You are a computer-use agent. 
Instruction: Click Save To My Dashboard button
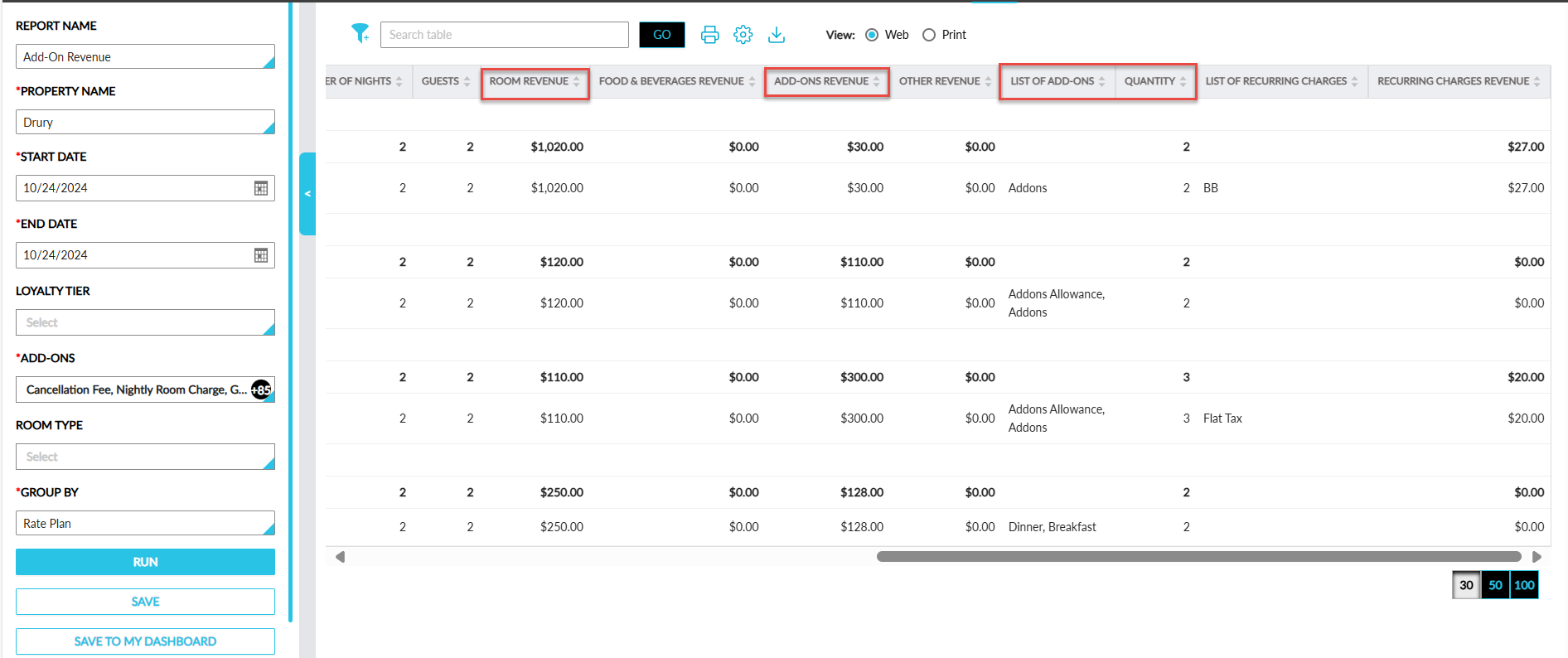pos(145,641)
